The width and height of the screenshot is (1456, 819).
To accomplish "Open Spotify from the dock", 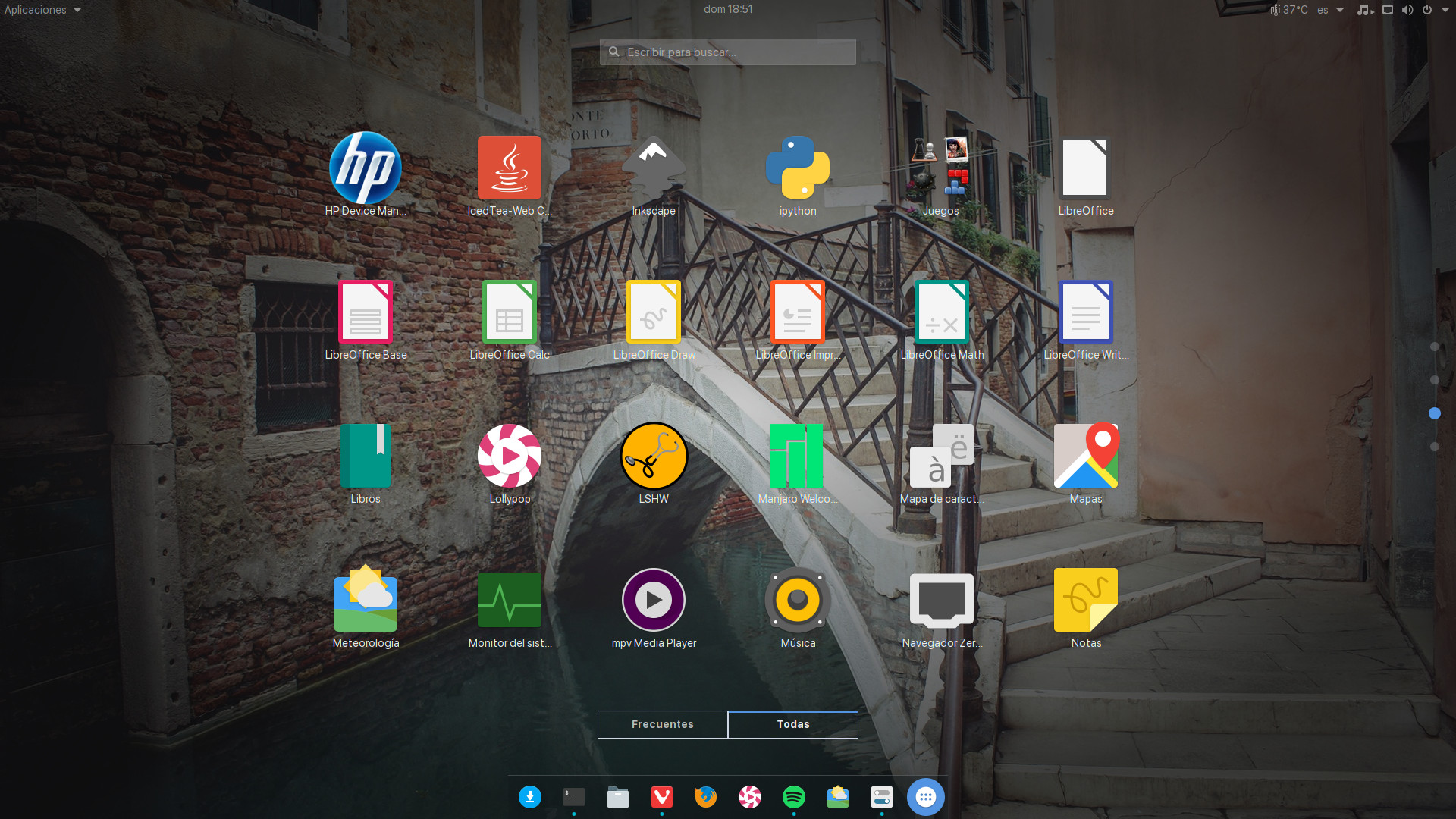I will pyautogui.click(x=793, y=797).
